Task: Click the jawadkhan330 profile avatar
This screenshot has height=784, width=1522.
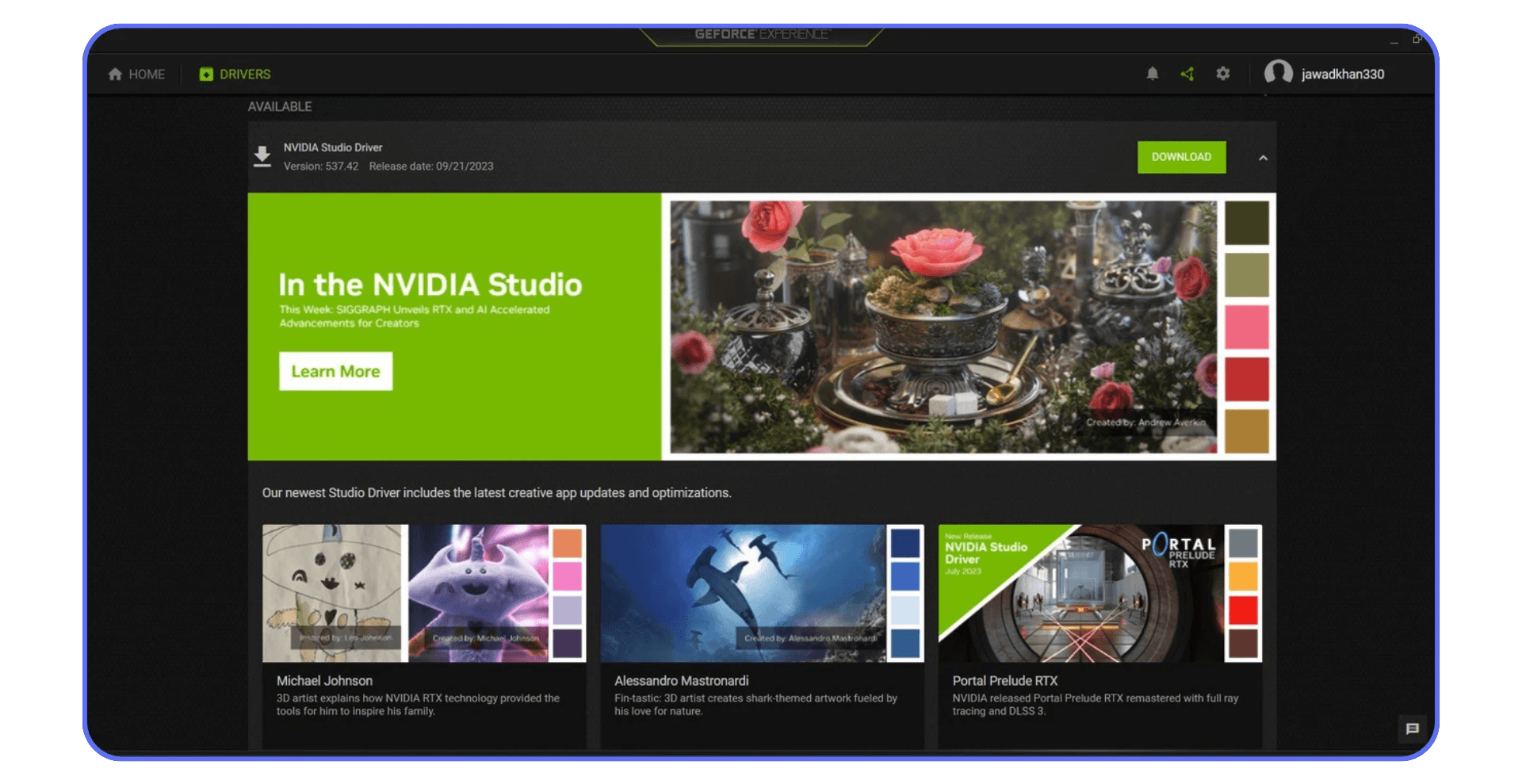Action: [1276, 74]
